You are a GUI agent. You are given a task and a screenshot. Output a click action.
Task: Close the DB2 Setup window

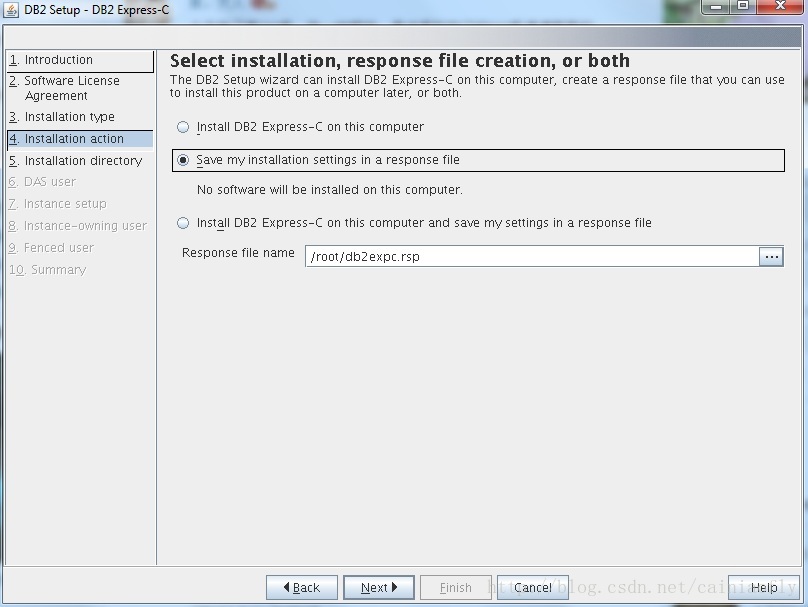780,6
